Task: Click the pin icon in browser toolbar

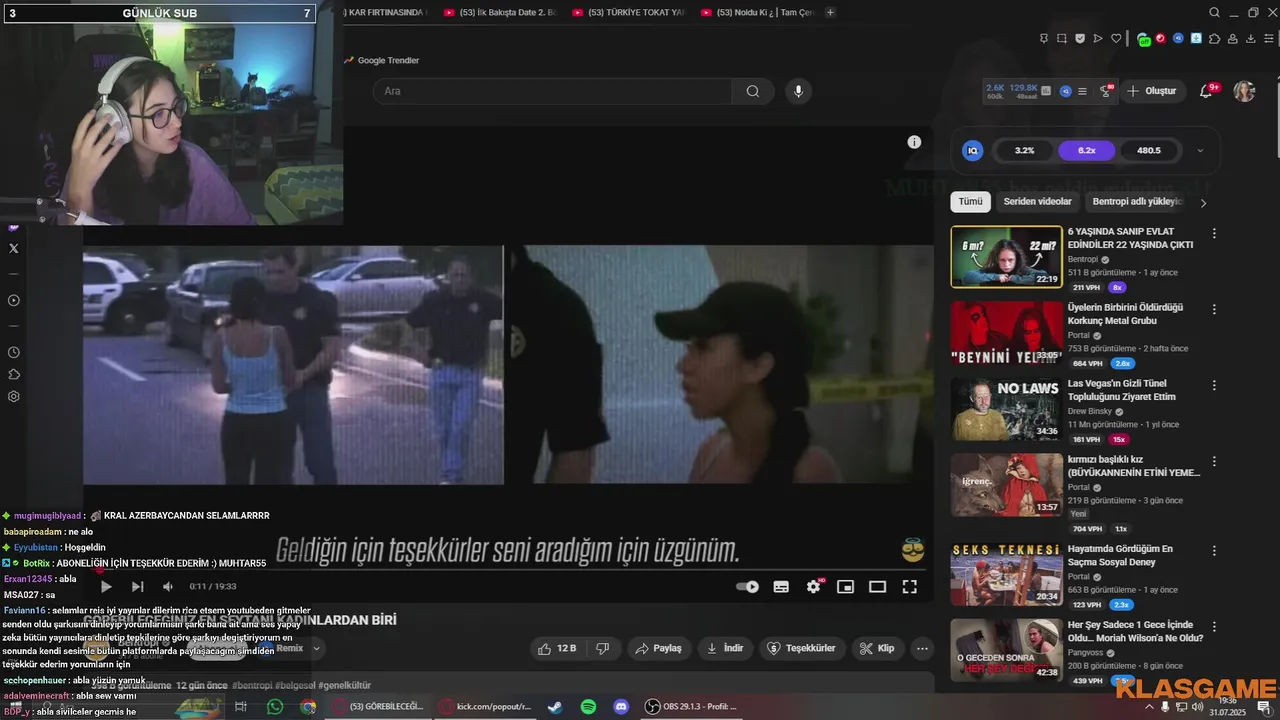Action: 1044,39
